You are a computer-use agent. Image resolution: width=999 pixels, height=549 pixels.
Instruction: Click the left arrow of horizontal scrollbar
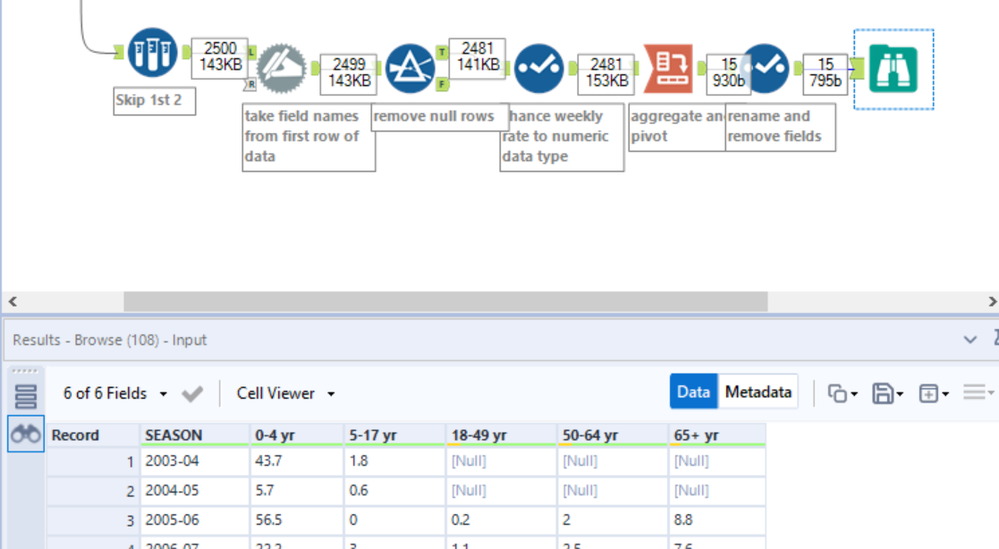(x=13, y=301)
